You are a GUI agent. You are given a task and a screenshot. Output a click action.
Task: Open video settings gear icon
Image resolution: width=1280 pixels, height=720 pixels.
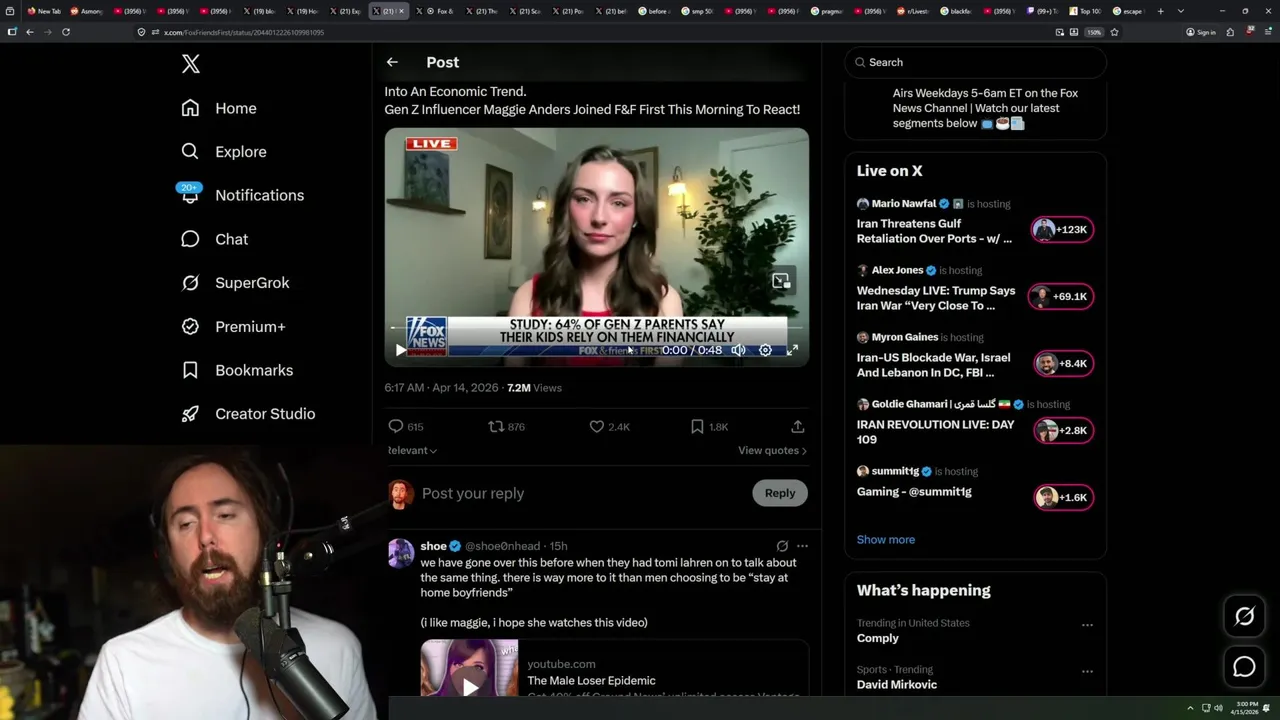pos(765,350)
